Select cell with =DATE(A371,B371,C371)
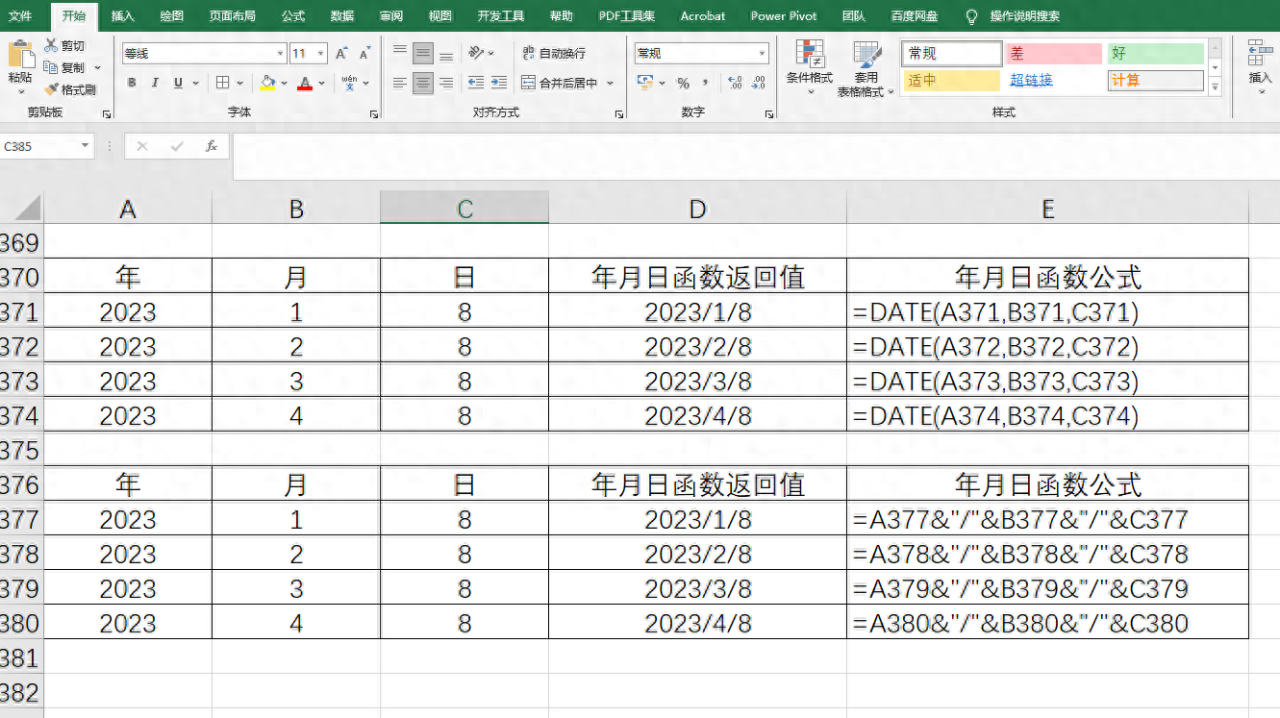The width and height of the screenshot is (1280, 718). [1047, 312]
